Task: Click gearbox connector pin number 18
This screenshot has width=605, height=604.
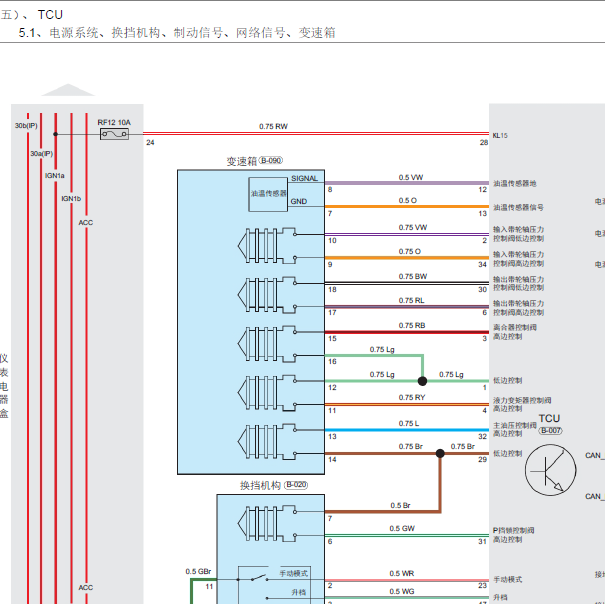Action: (332, 289)
